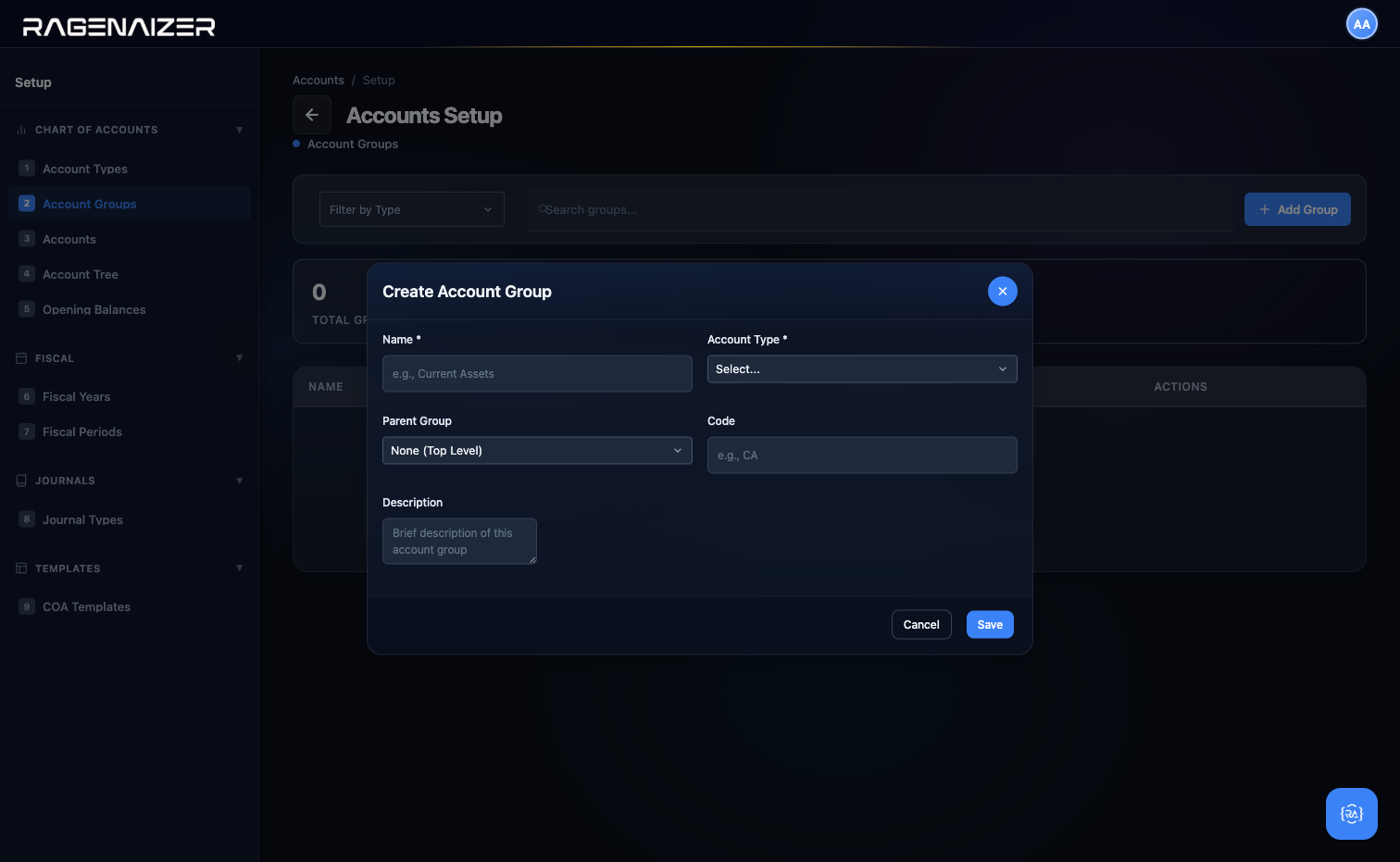Image resolution: width=1400 pixels, height=862 pixels.
Task: Open the RA assistant floating button
Action: tap(1352, 814)
